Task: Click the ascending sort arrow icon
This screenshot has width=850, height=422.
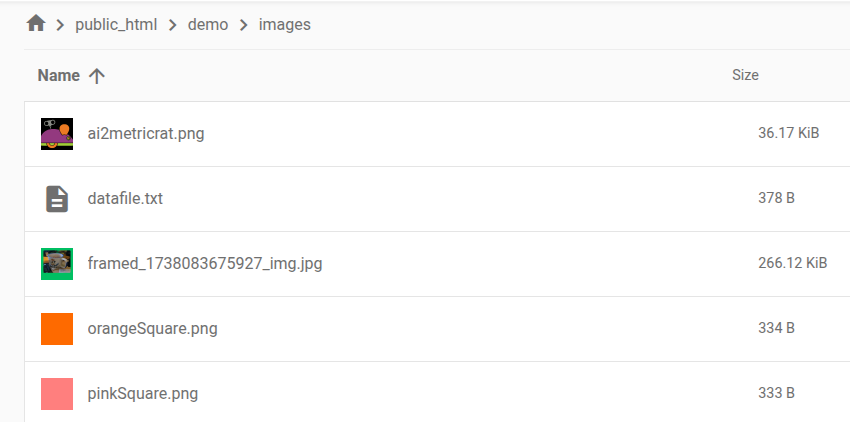Action: tap(97, 75)
